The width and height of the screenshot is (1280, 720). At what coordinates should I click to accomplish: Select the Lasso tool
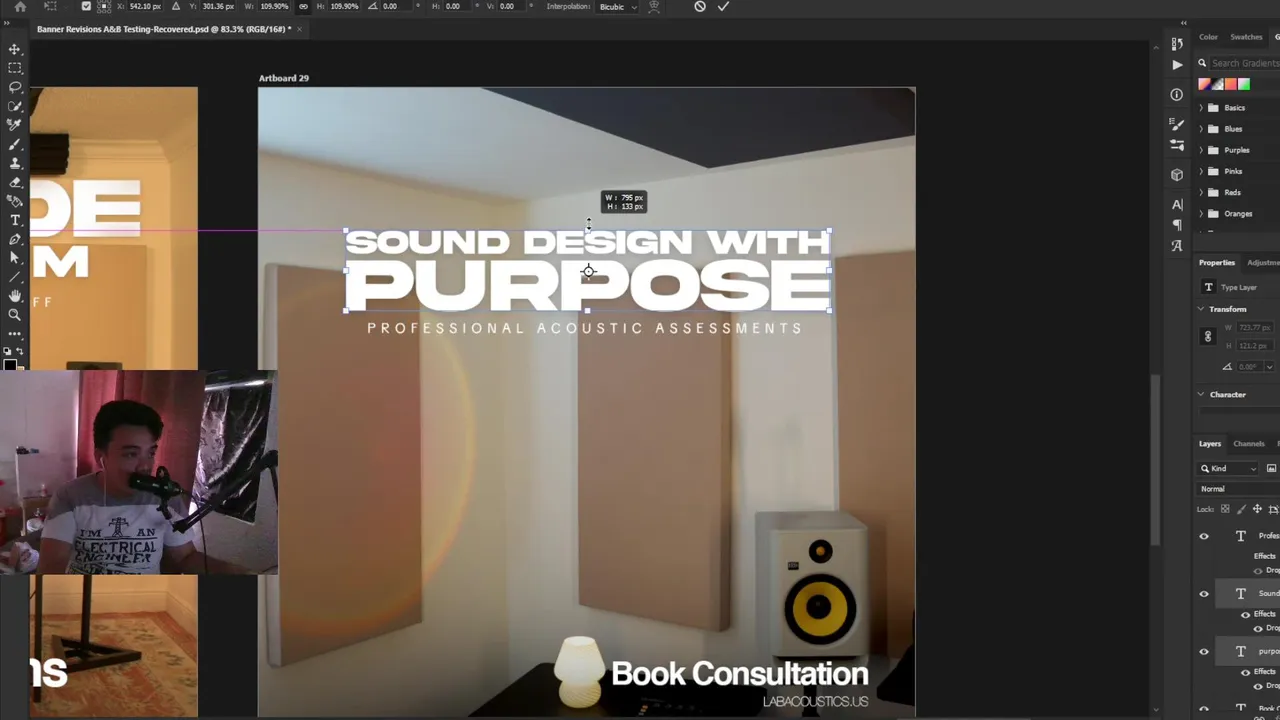pos(15,87)
